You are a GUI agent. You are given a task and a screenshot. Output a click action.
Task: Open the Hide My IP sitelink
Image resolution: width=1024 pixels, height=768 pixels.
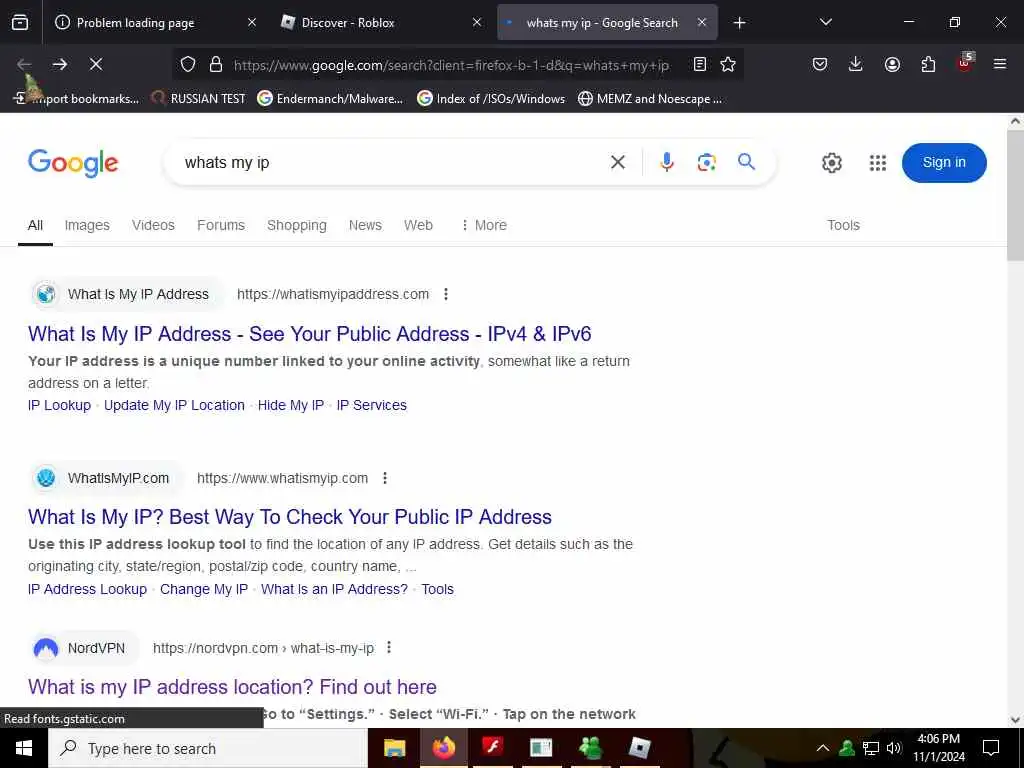tap(291, 405)
